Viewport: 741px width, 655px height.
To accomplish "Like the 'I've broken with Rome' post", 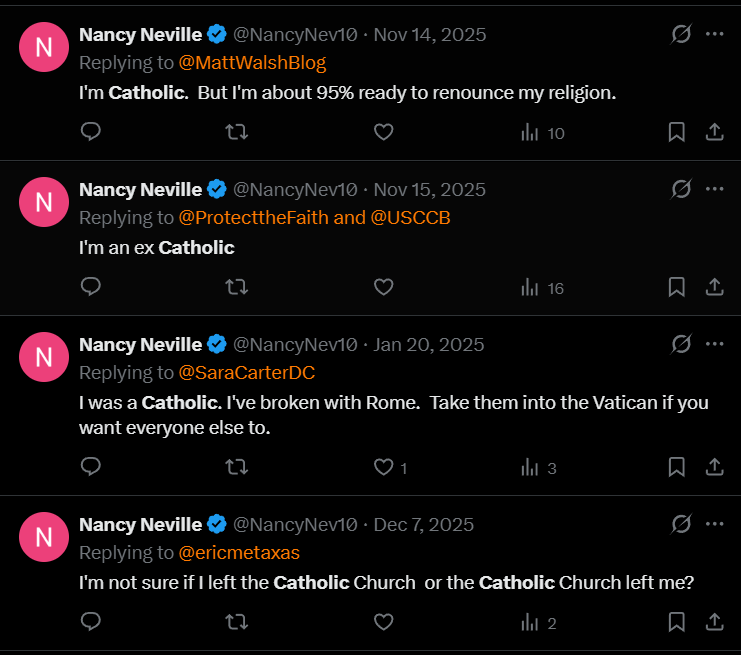I will pyautogui.click(x=383, y=467).
